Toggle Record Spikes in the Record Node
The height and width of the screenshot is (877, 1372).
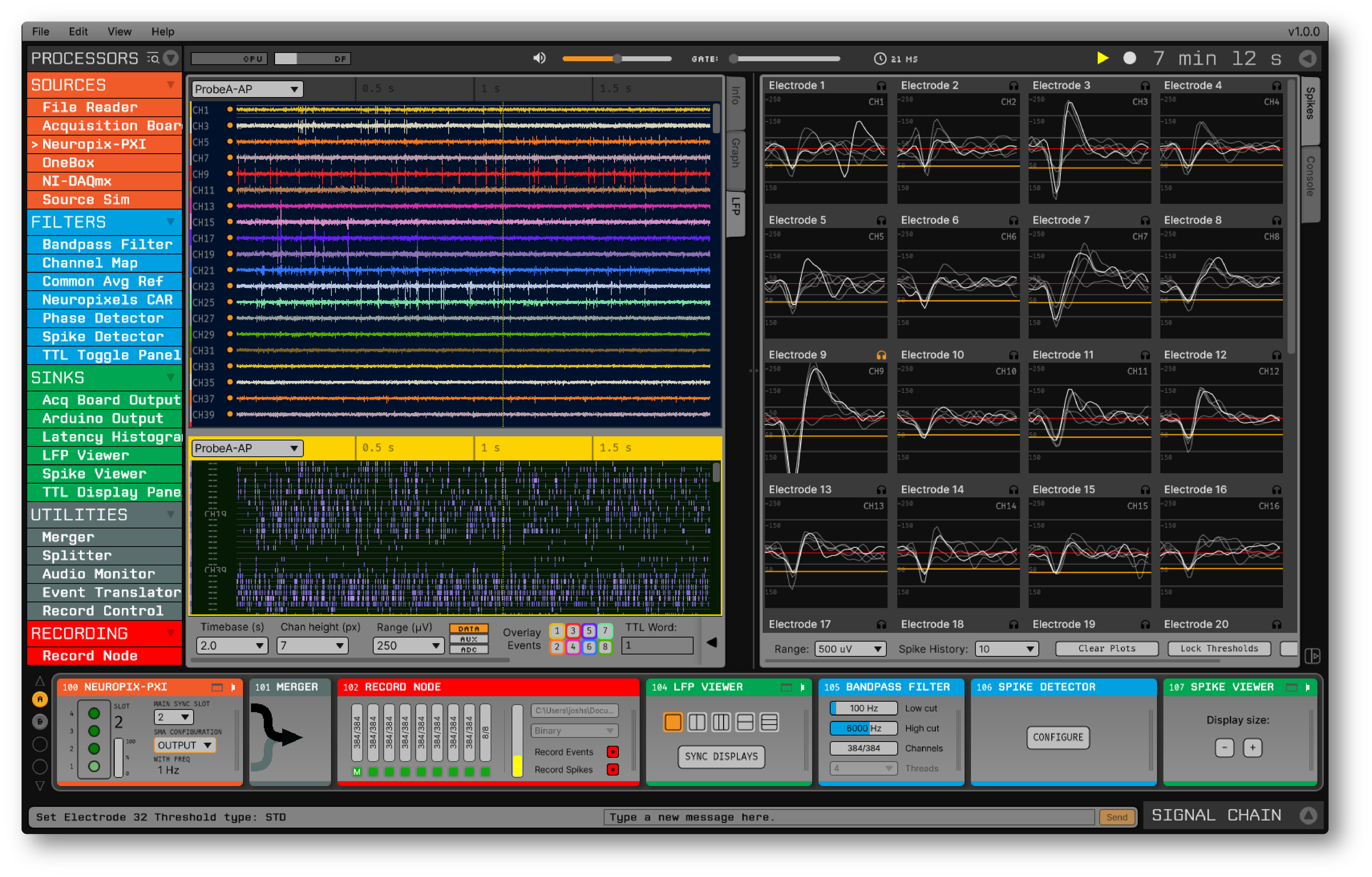click(613, 769)
